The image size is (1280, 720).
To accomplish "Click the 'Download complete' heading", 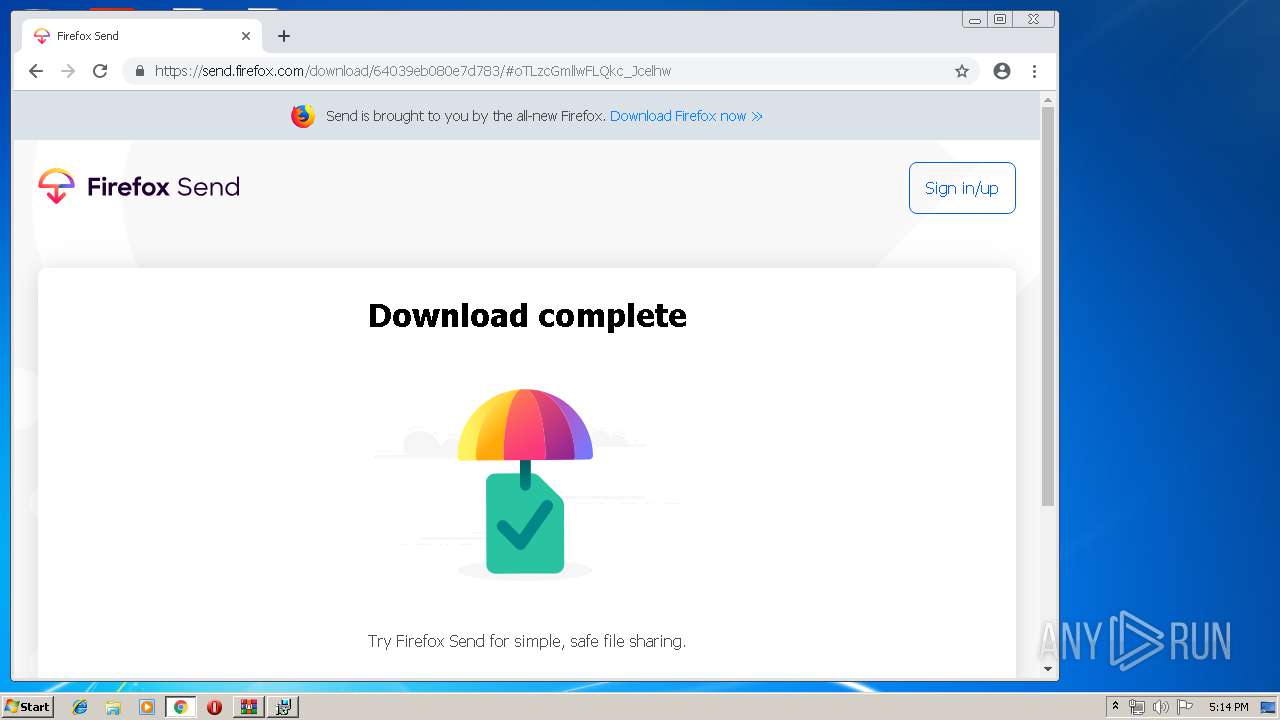I will coord(527,315).
